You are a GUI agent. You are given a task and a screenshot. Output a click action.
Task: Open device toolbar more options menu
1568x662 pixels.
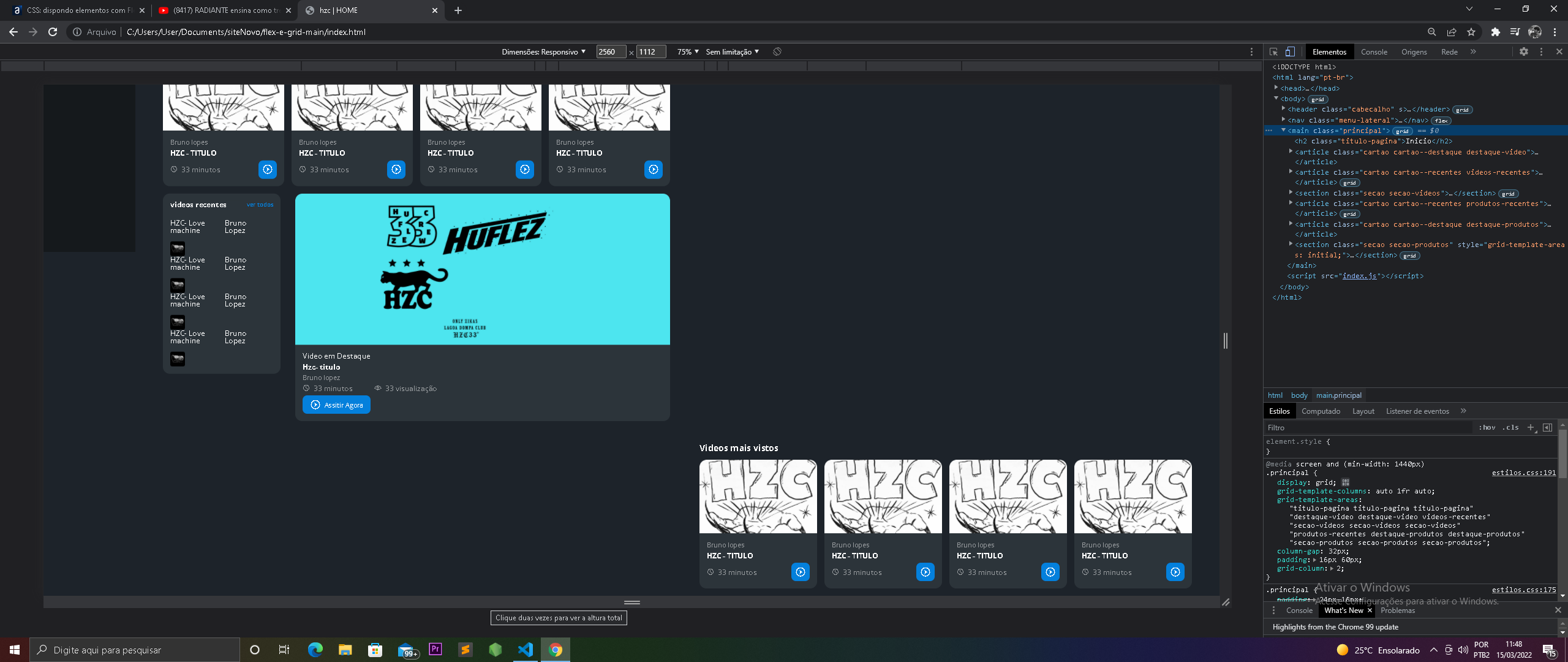point(1251,52)
